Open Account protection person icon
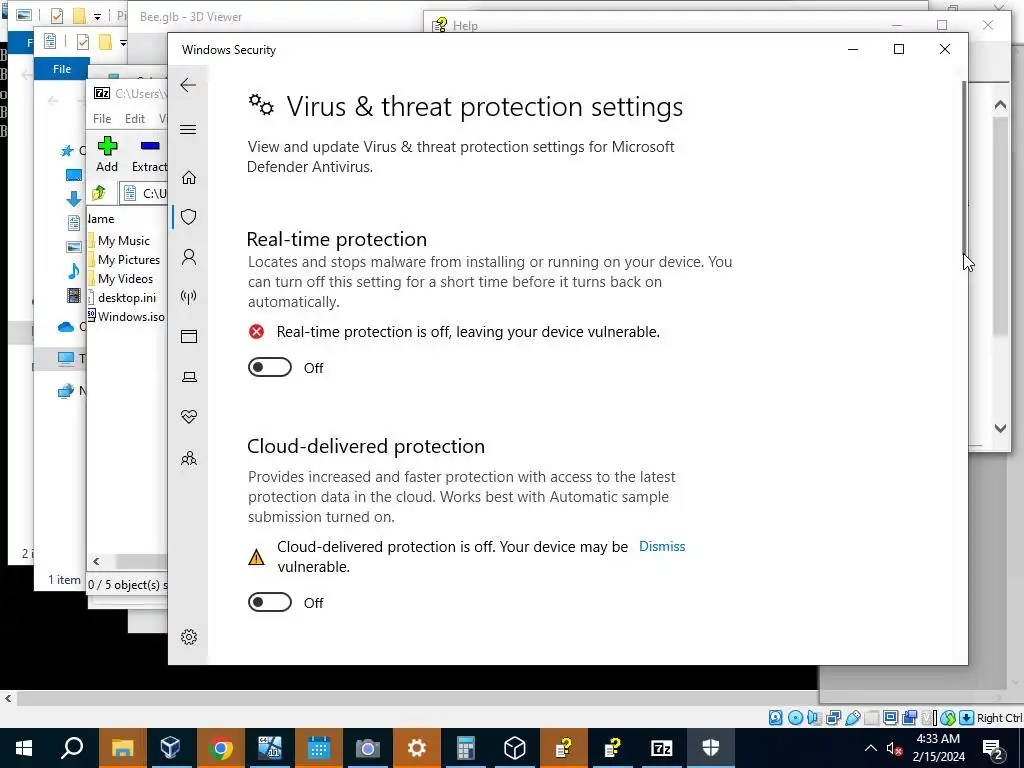This screenshot has height=768, width=1024. click(x=189, y=257)
